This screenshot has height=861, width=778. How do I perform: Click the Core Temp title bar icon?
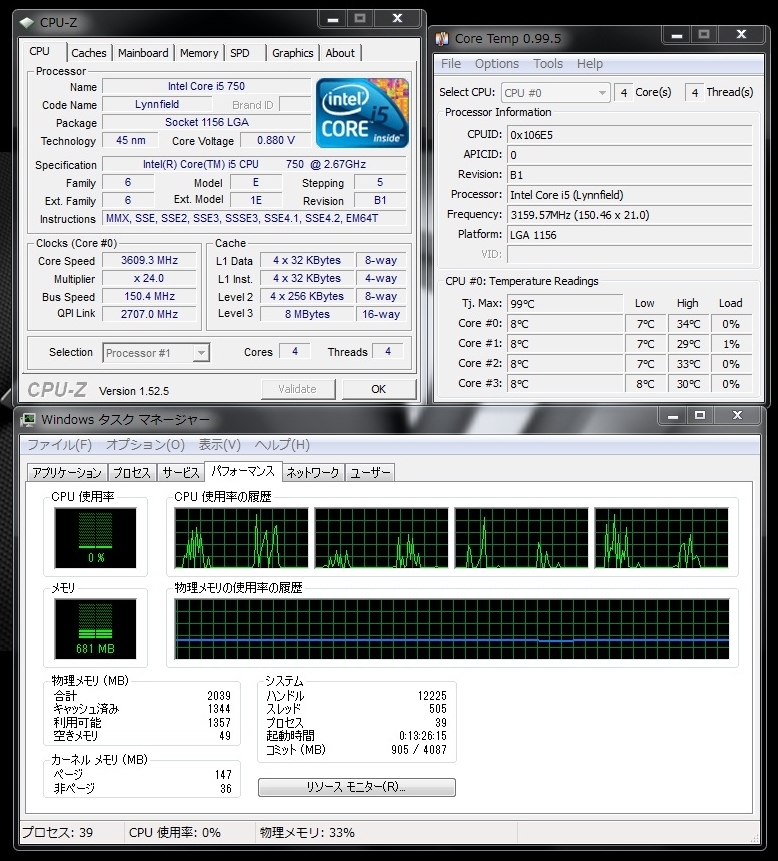coord(442,38)
